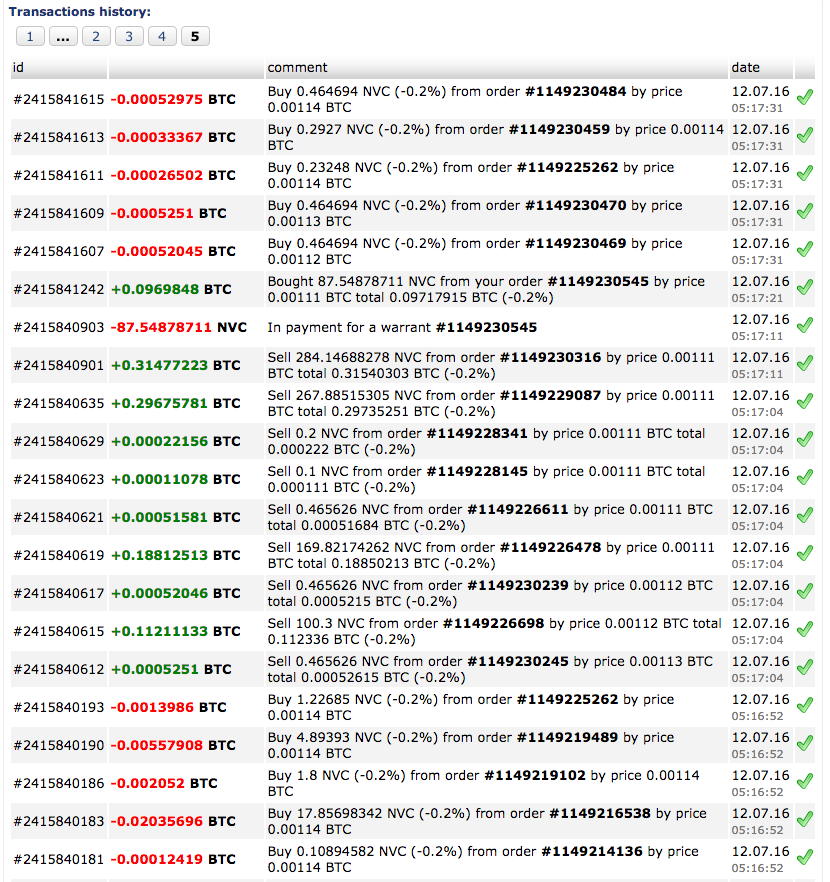Click the checkmark beside transaction #2415840901
This screenshot has width=830, height=882.
(805, 363)
